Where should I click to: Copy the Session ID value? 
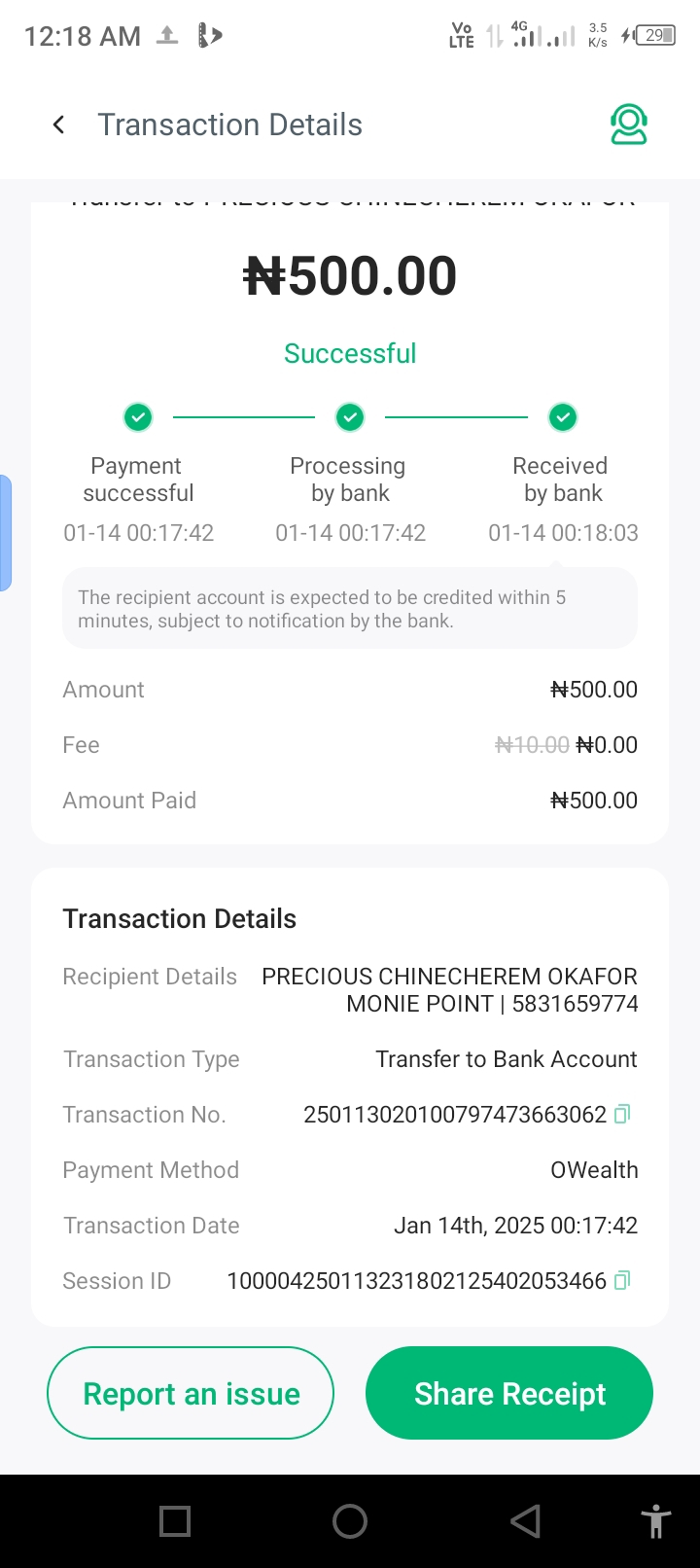click(x=623, y=1280)
